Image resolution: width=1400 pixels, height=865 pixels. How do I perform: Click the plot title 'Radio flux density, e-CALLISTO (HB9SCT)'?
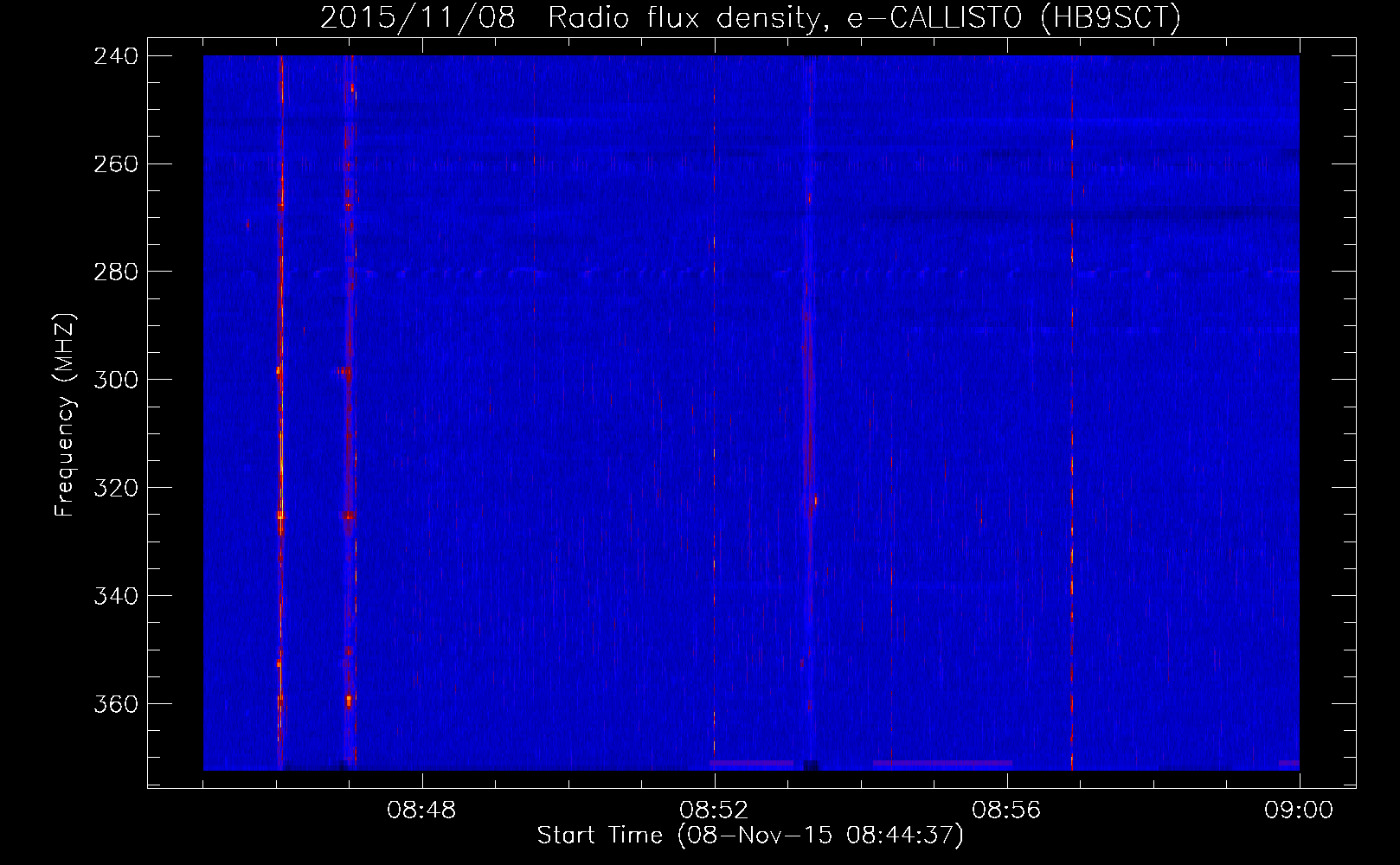(865, 18)
